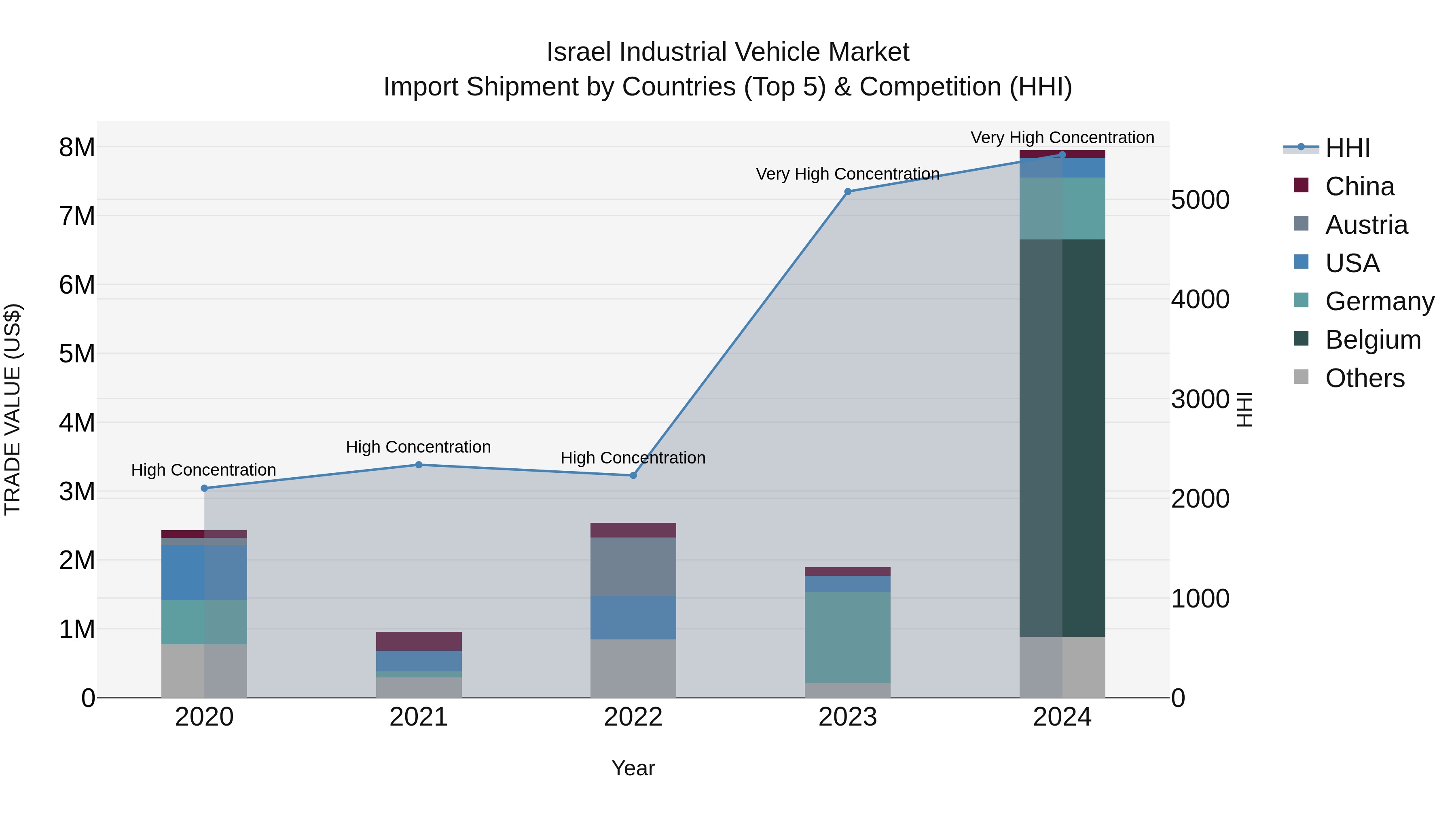Click the Germany segment of 2024 bar
This screenshot has width=1456, height=819.
(1062, 209)
